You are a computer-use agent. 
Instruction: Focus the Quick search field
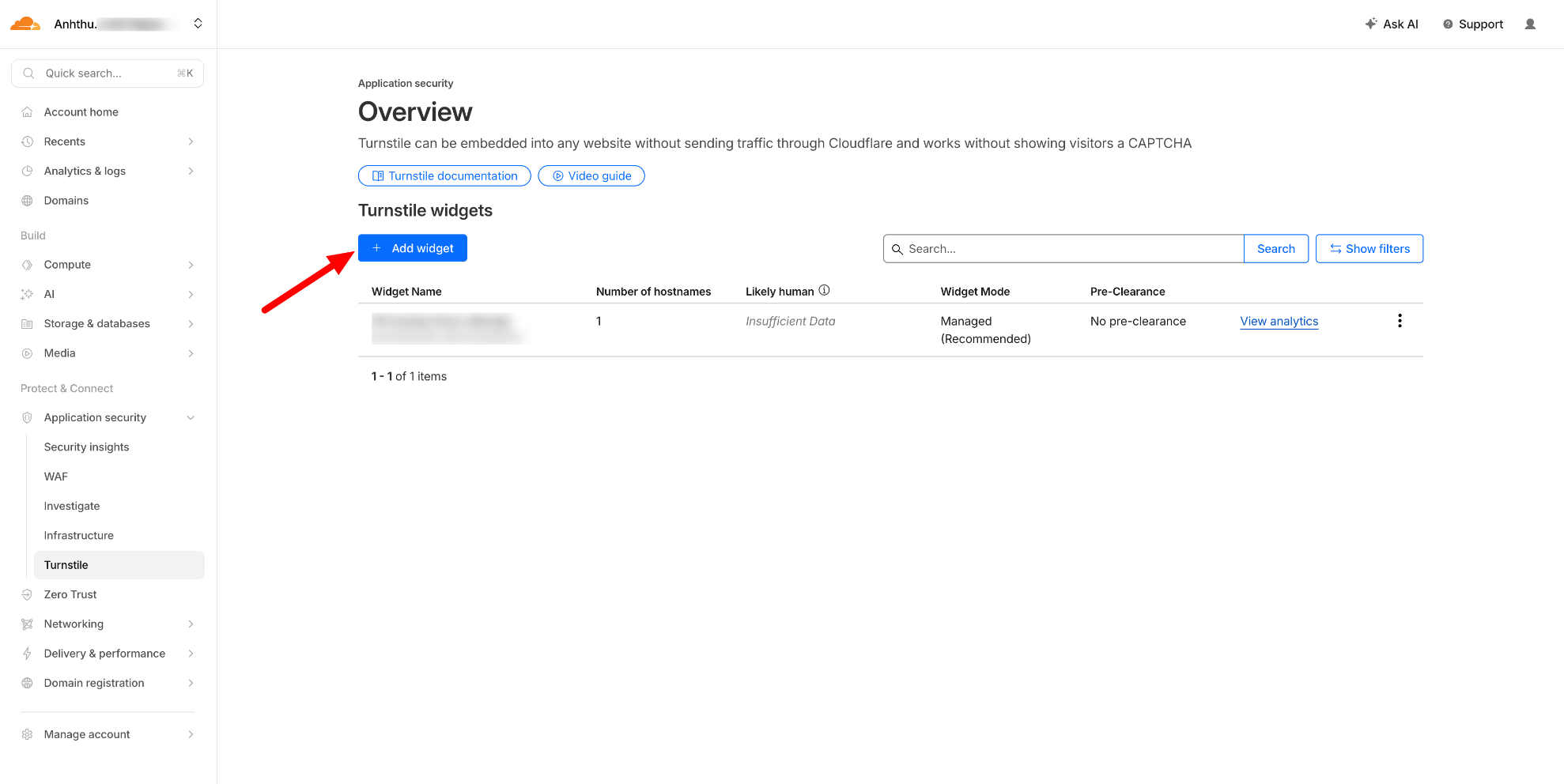pos(108,73)
